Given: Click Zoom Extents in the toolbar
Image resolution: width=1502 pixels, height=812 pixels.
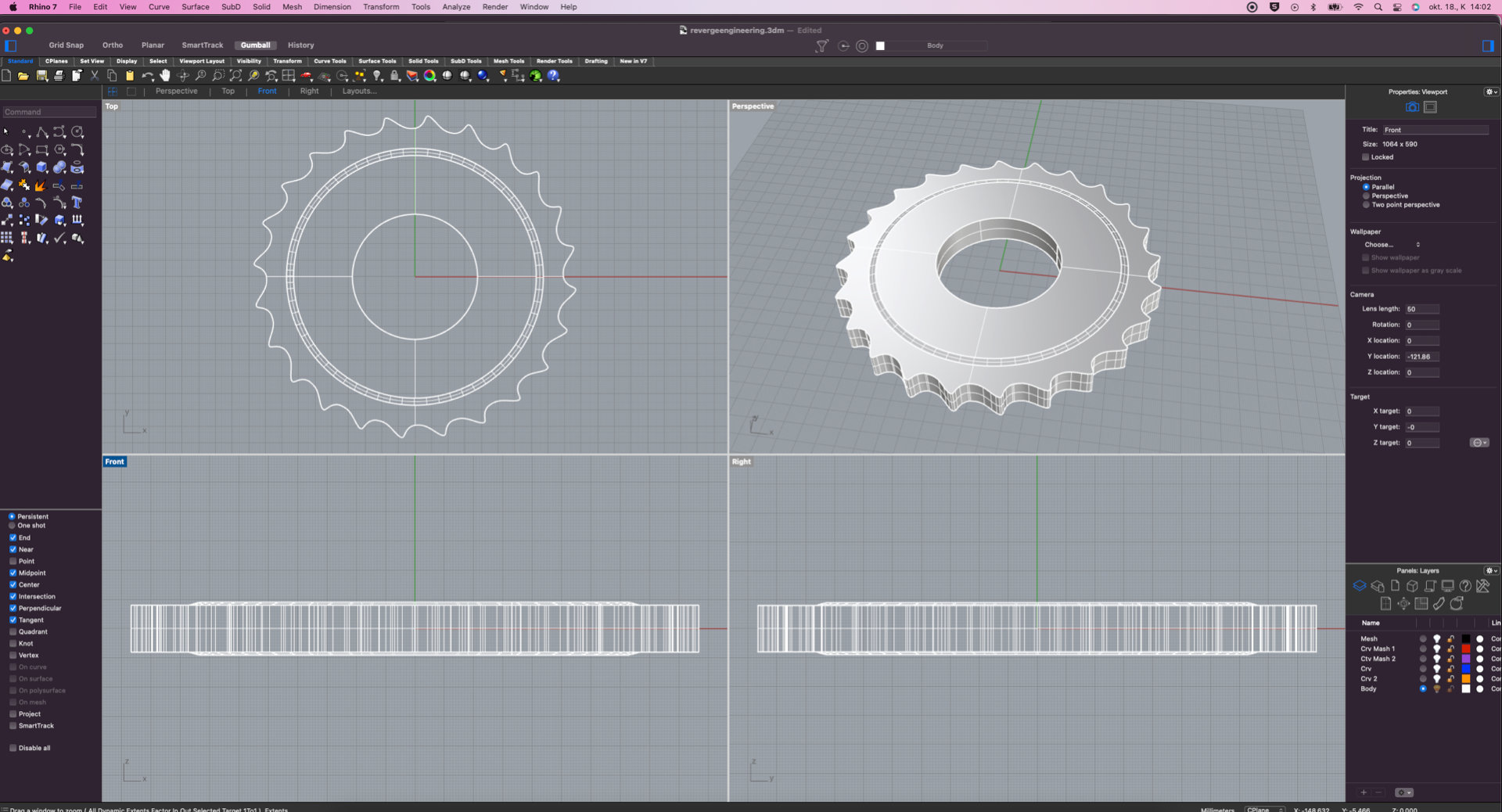Looking at the screenshot, I should click(235, 76).
